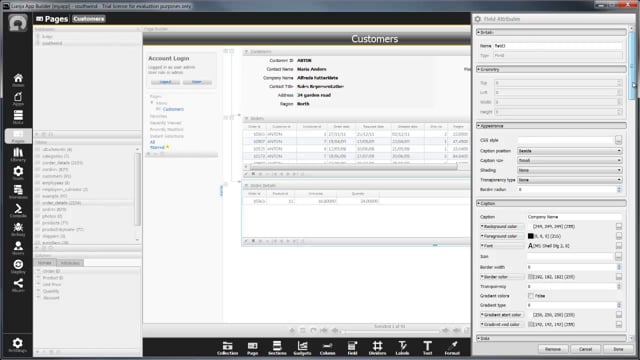This screenshot has width=640, height=360.
Task: Collapse the Geometry section header
Action: [551, 69]
